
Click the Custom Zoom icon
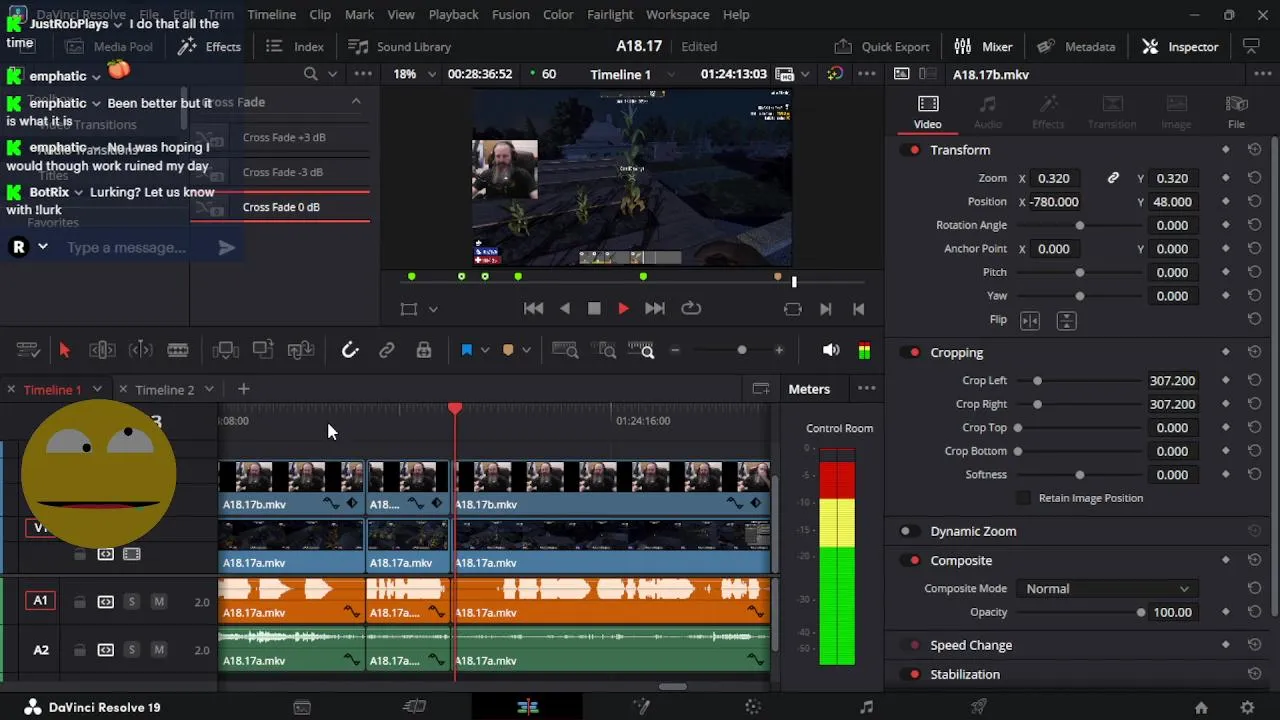click(642, 350)
